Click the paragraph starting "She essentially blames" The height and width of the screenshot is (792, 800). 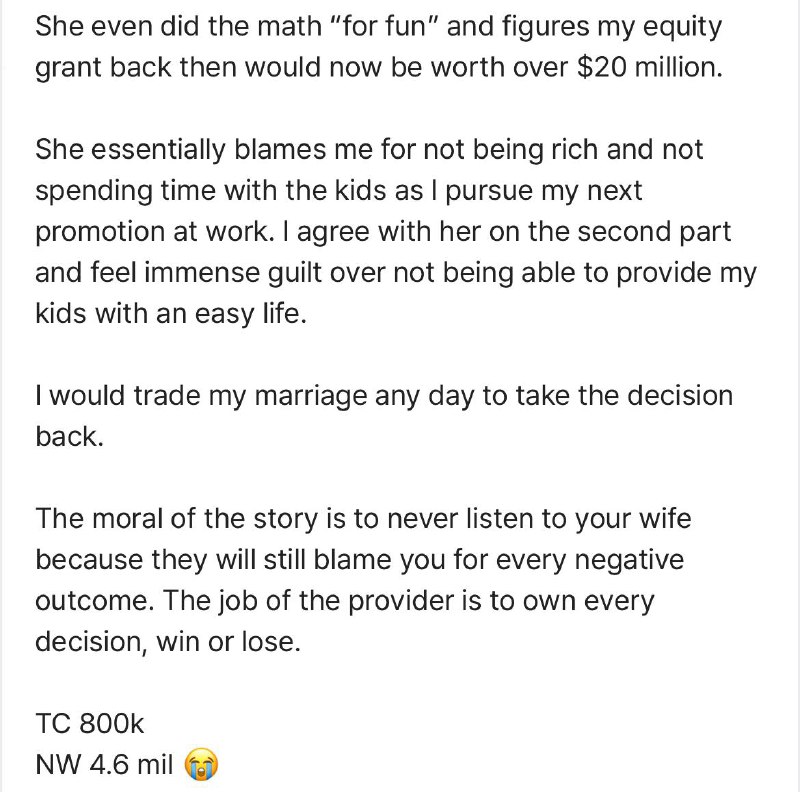pyautogui.click(x=395, y=231)
